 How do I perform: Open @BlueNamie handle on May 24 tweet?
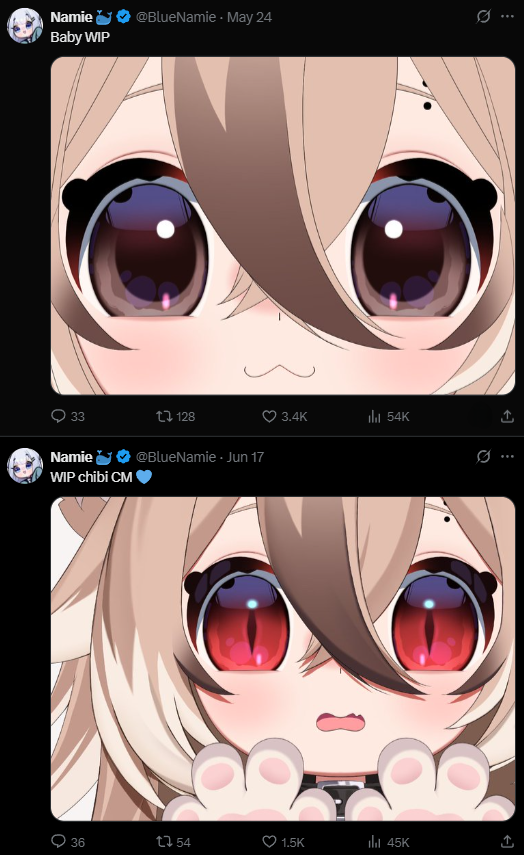[x=176, y=17]
